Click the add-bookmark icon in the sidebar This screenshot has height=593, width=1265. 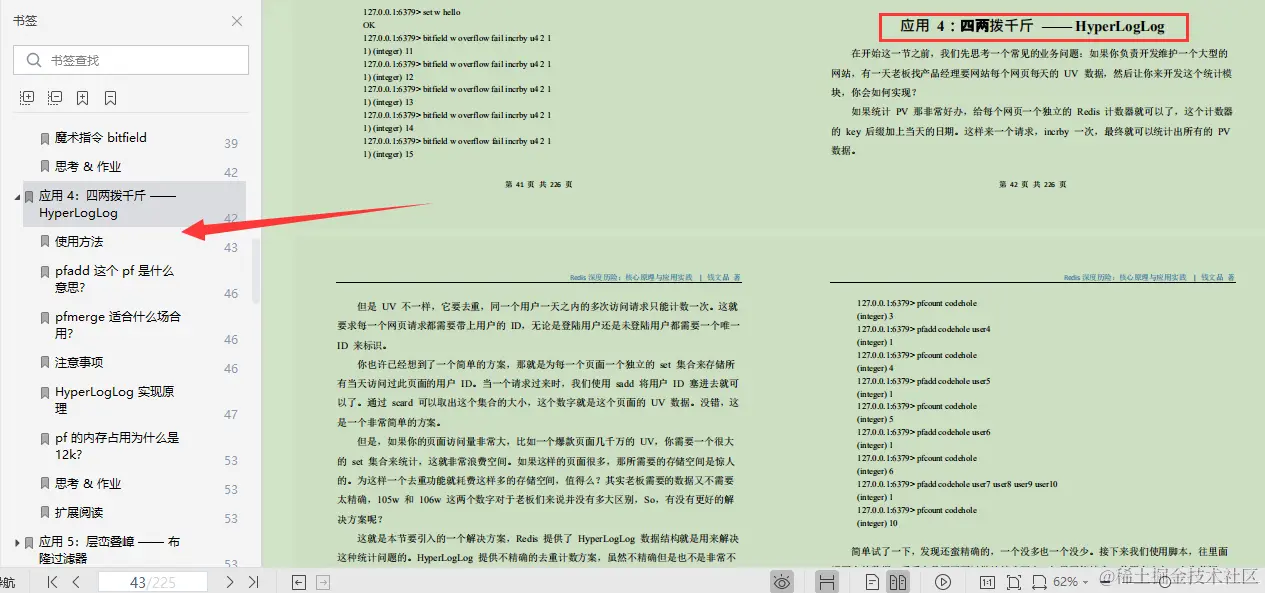click(x=82, y=97)
